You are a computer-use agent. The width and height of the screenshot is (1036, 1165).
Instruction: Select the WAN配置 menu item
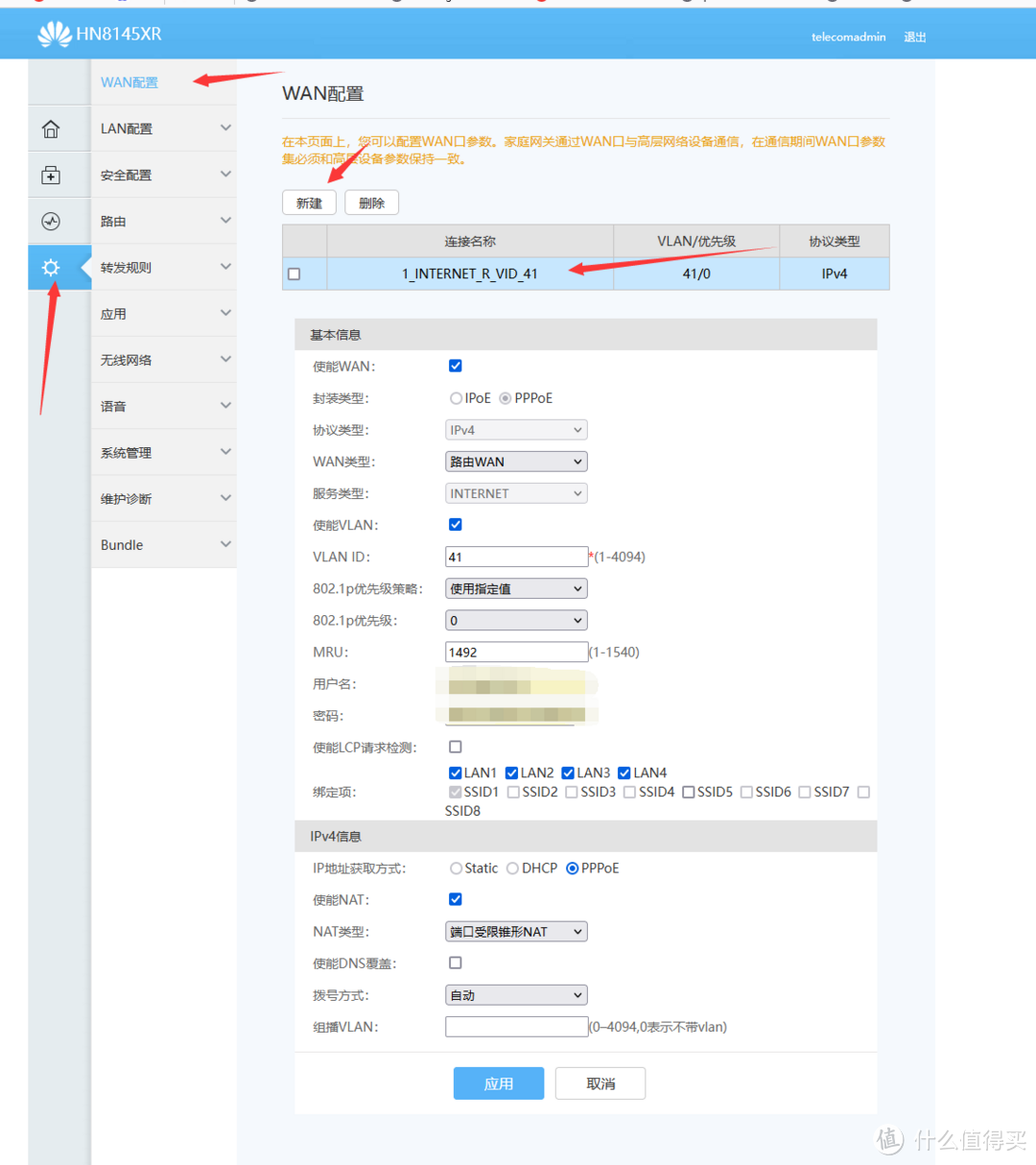point(129,83)
